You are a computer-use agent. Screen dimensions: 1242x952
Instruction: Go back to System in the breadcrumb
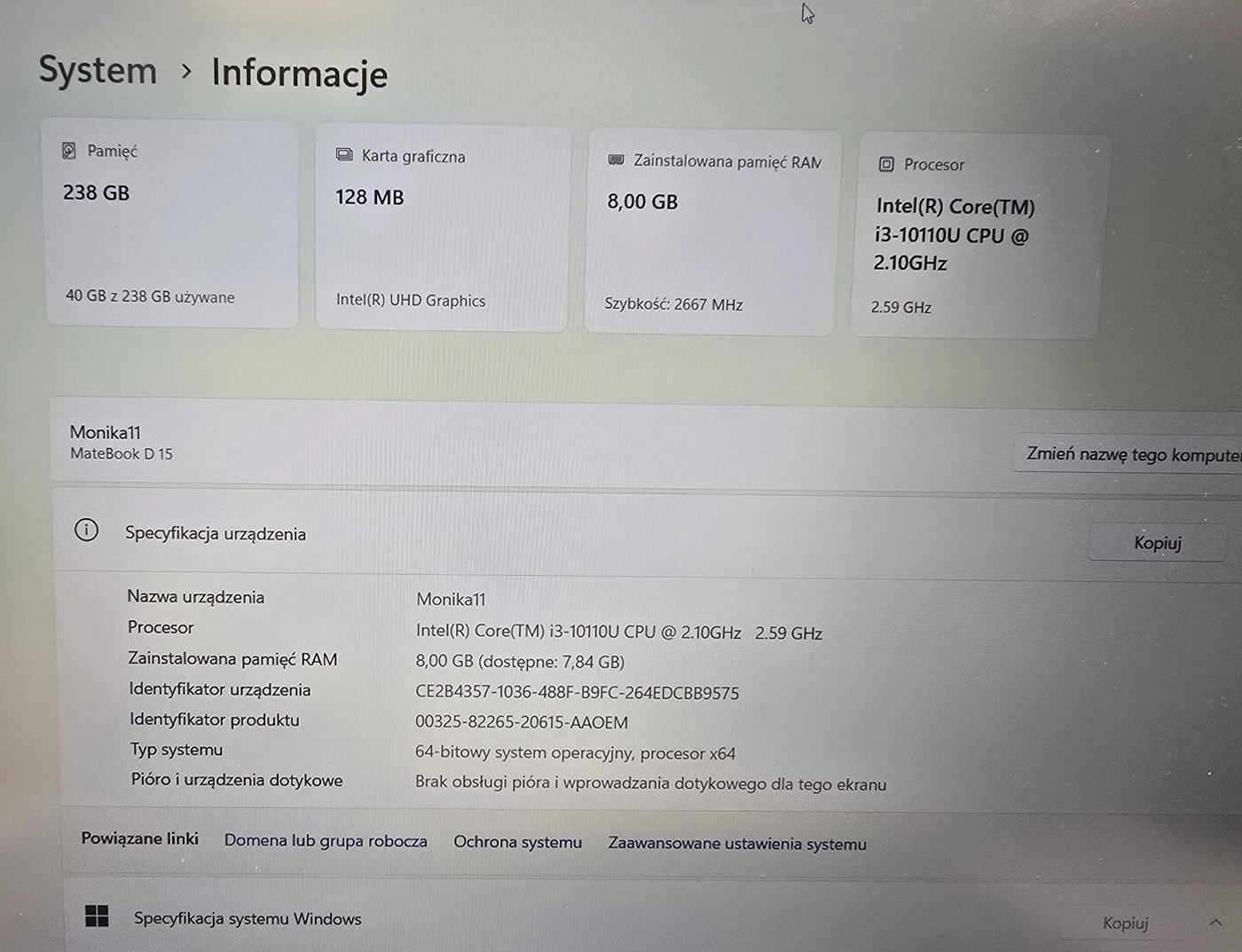[98, 70]
